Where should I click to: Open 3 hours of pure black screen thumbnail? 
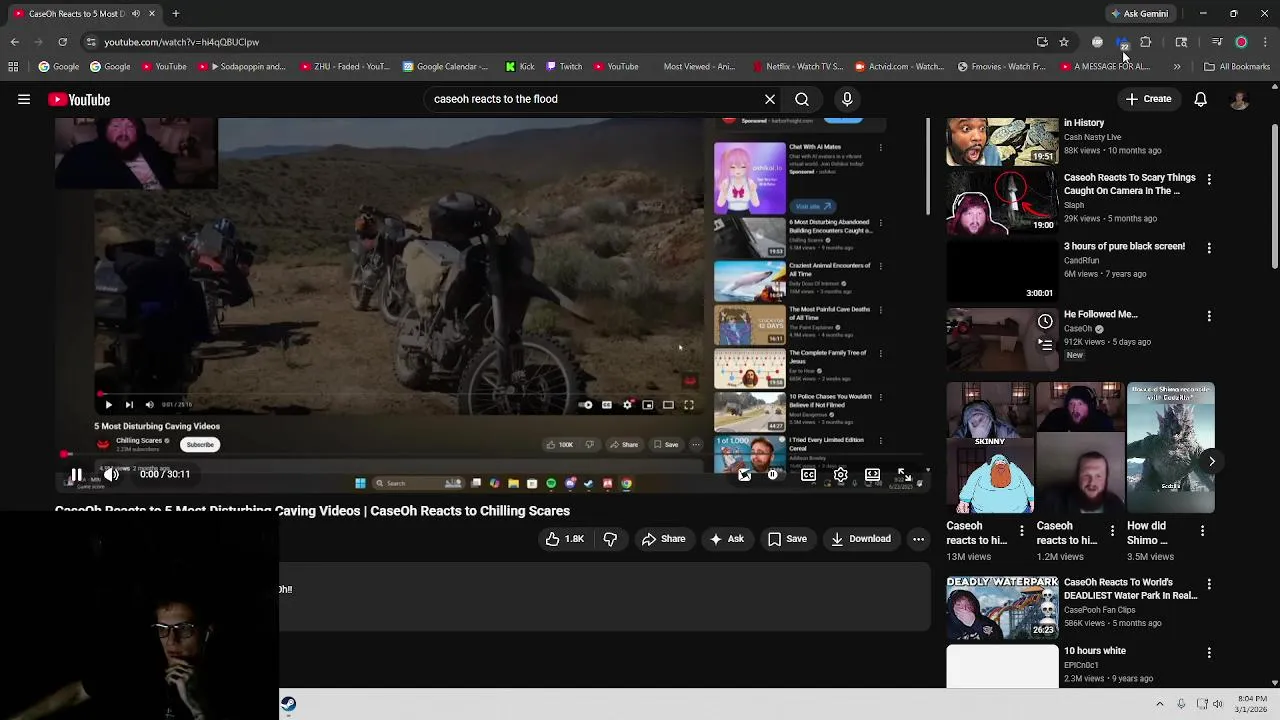tap(1002, 270)
